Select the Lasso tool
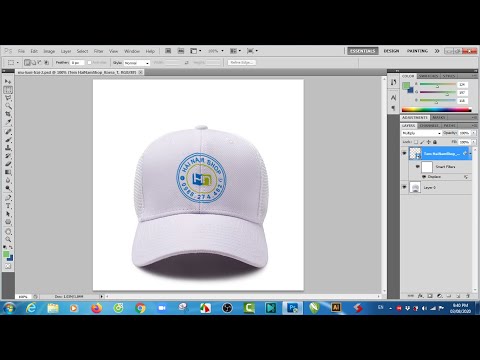 coord(8,98)
